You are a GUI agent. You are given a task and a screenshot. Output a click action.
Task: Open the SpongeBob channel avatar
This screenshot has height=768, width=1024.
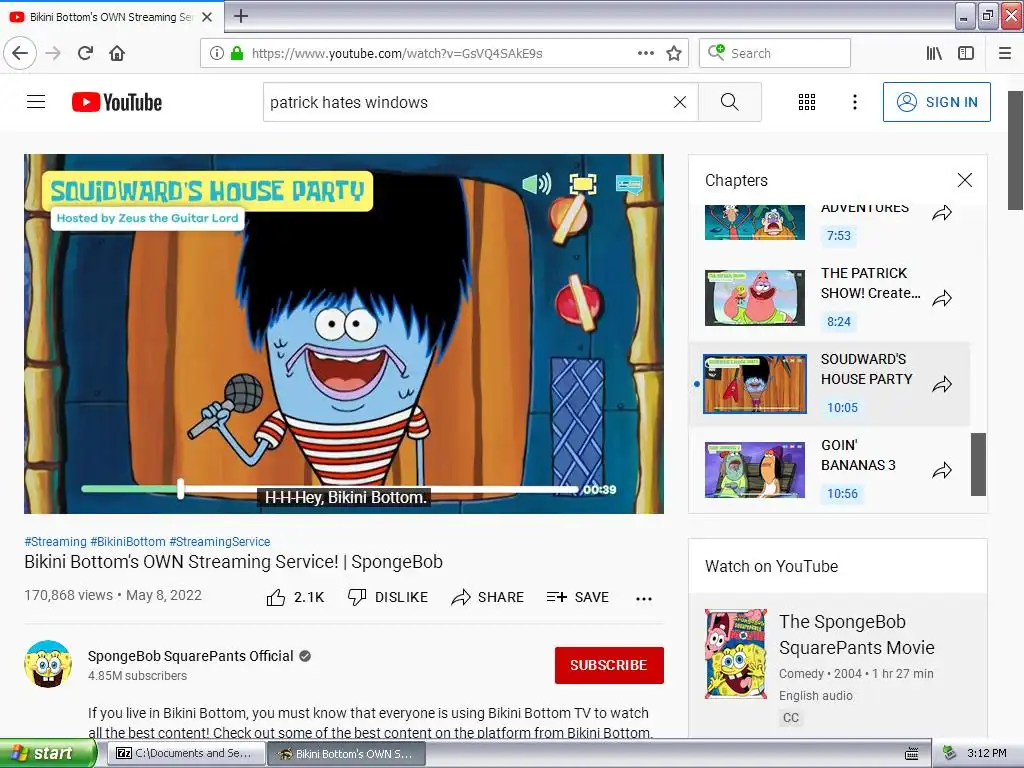48,664
